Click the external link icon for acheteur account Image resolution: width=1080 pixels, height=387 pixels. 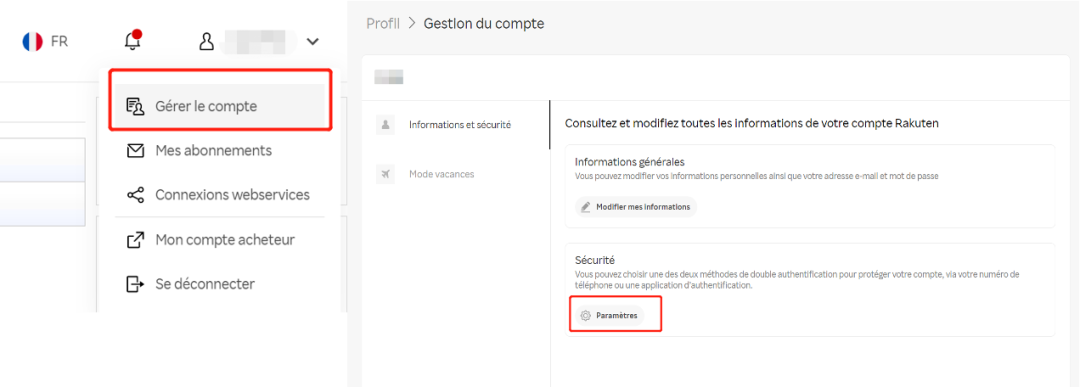pos(135,240)
